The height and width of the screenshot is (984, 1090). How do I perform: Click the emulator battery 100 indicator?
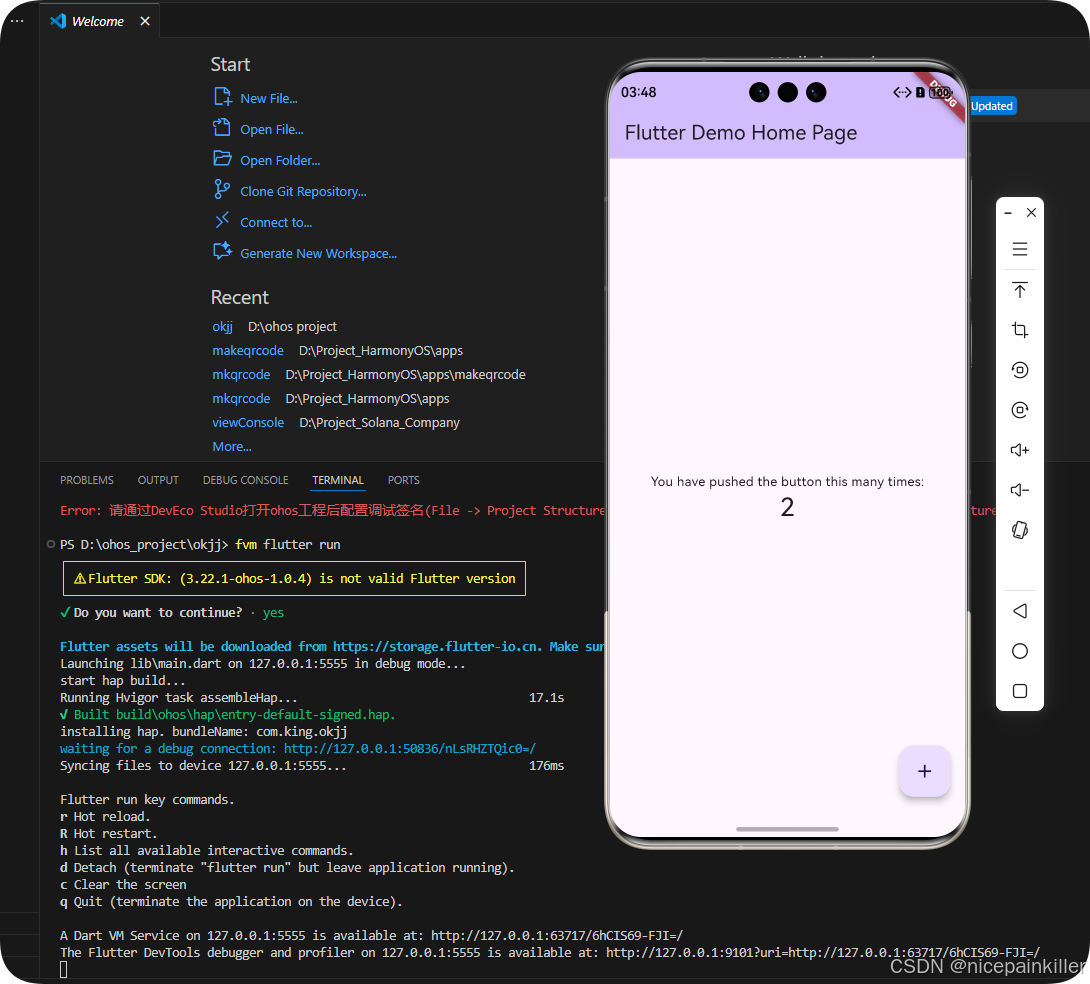tap(941, 92)
